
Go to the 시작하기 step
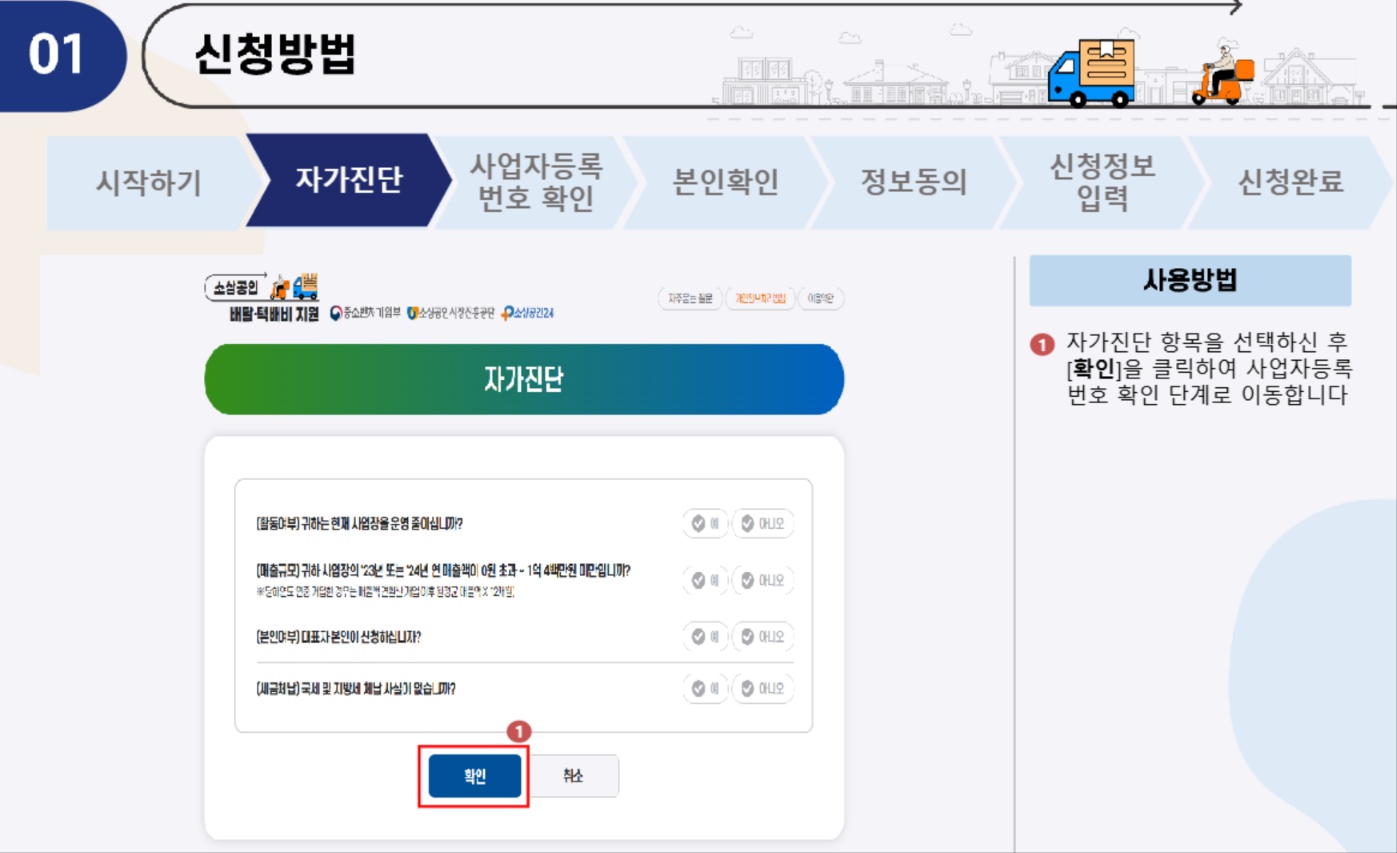click(149, 182)
